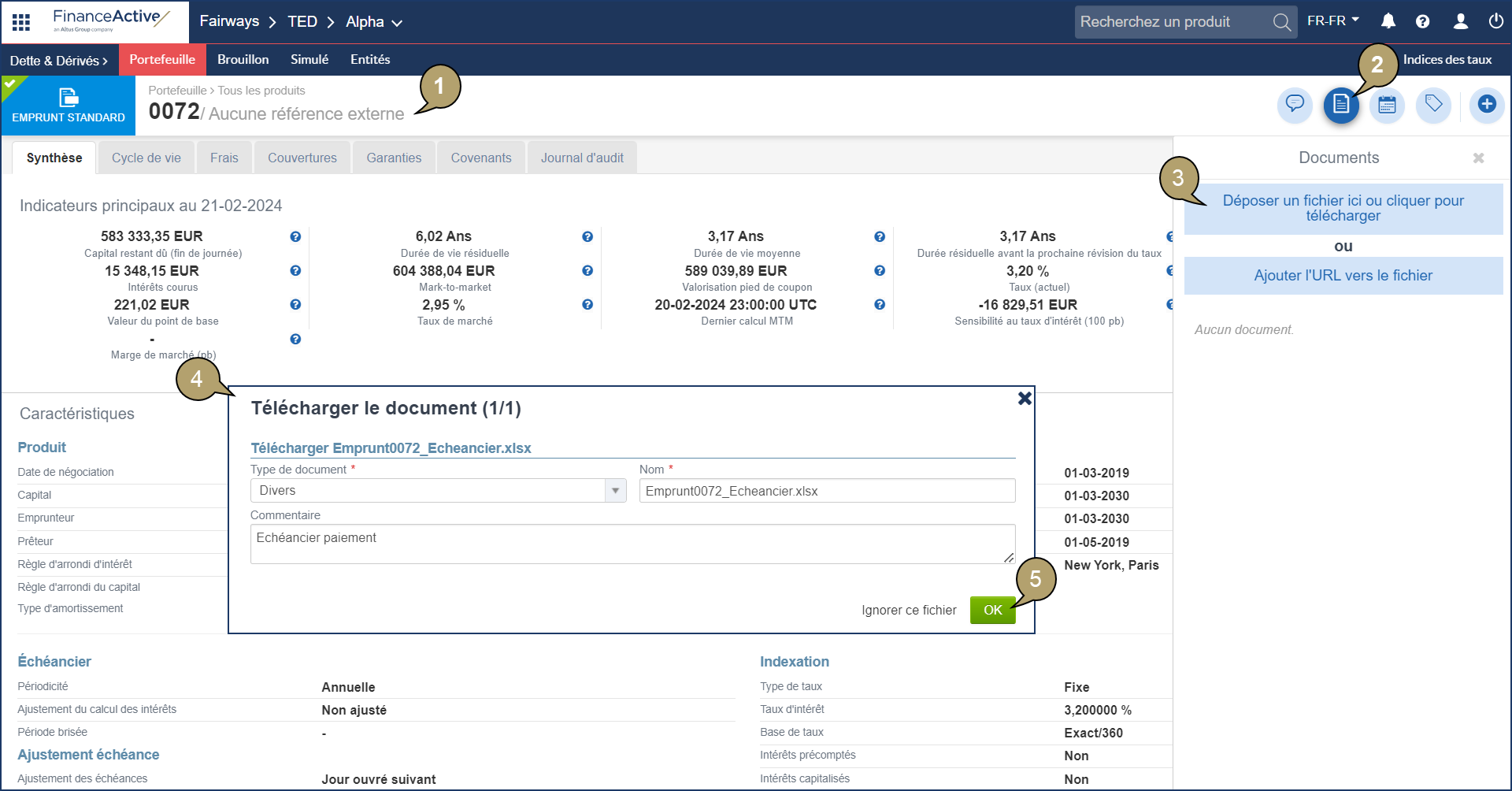Log out using the power icon

1496,21
